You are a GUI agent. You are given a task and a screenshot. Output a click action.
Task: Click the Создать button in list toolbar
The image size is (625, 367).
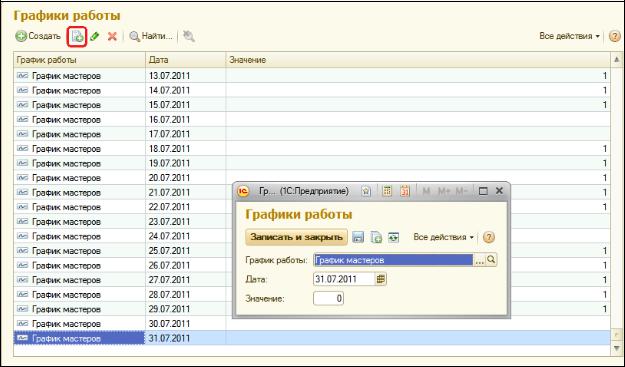[38, 36]
